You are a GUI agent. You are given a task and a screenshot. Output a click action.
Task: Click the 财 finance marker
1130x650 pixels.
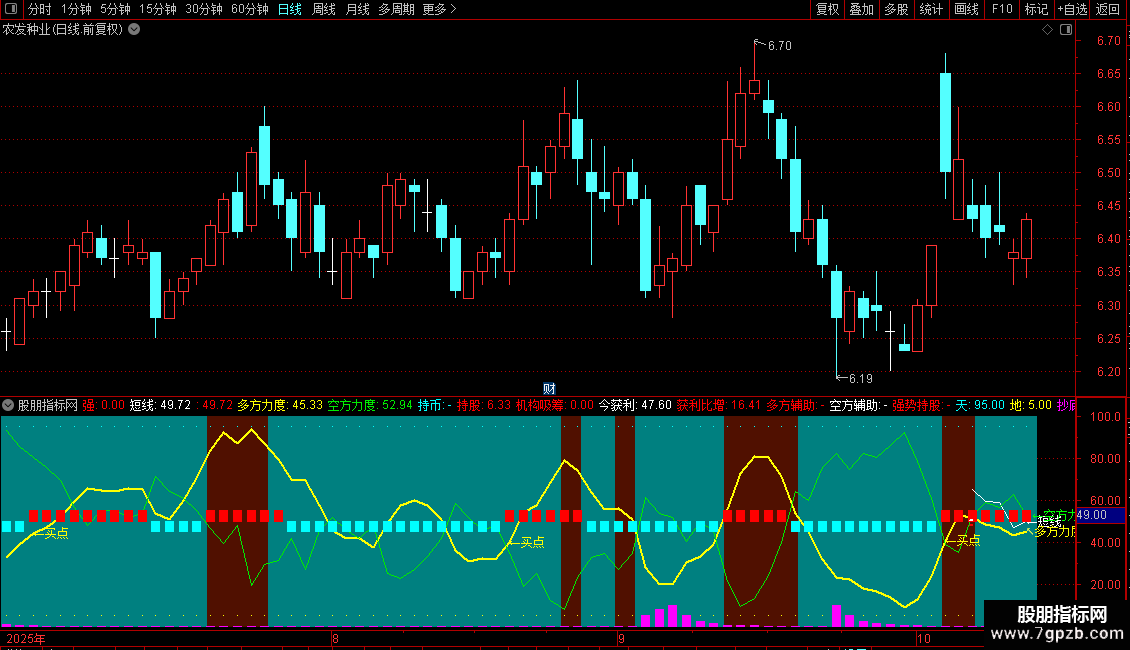point(549,388)
